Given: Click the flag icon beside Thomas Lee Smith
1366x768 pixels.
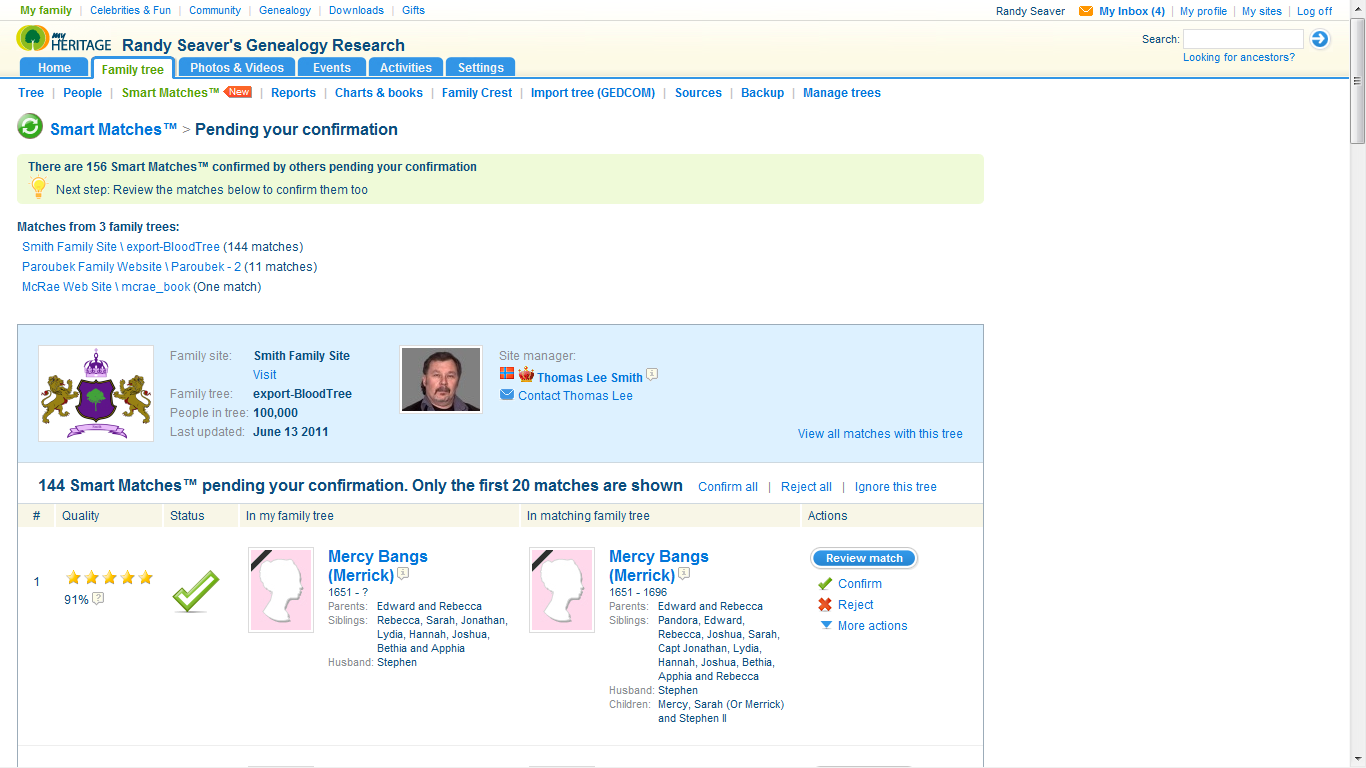Looking at the screenshot, I should [507, 374].
